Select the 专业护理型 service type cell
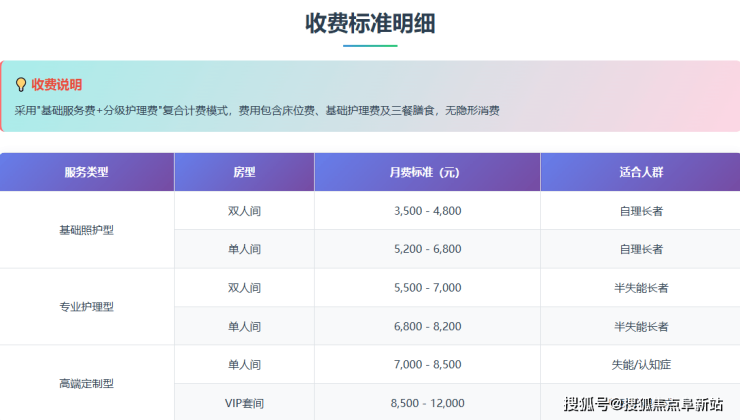740x420 pixels. tap(87, 307)
